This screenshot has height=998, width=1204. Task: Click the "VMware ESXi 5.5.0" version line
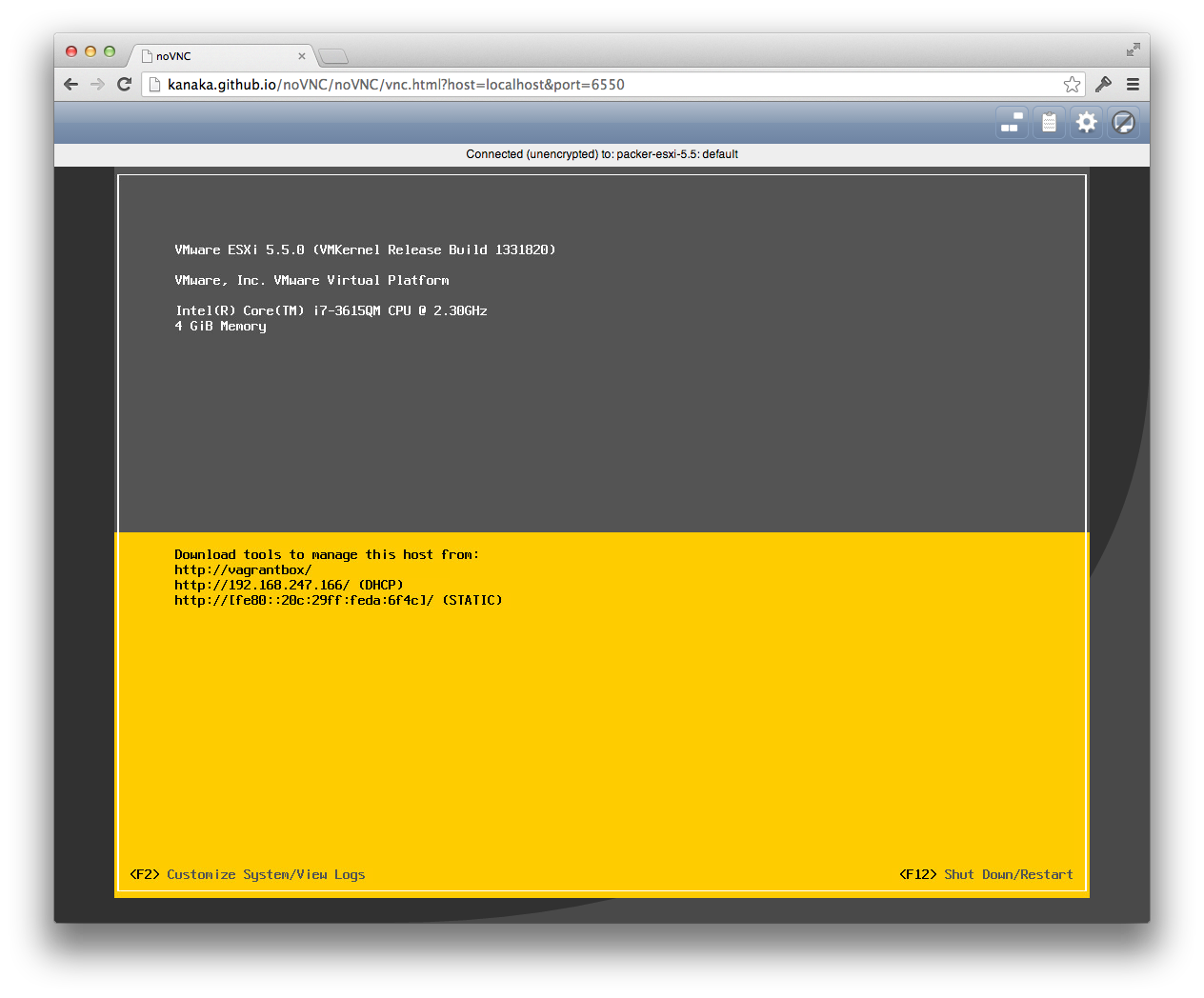(365, 249)
